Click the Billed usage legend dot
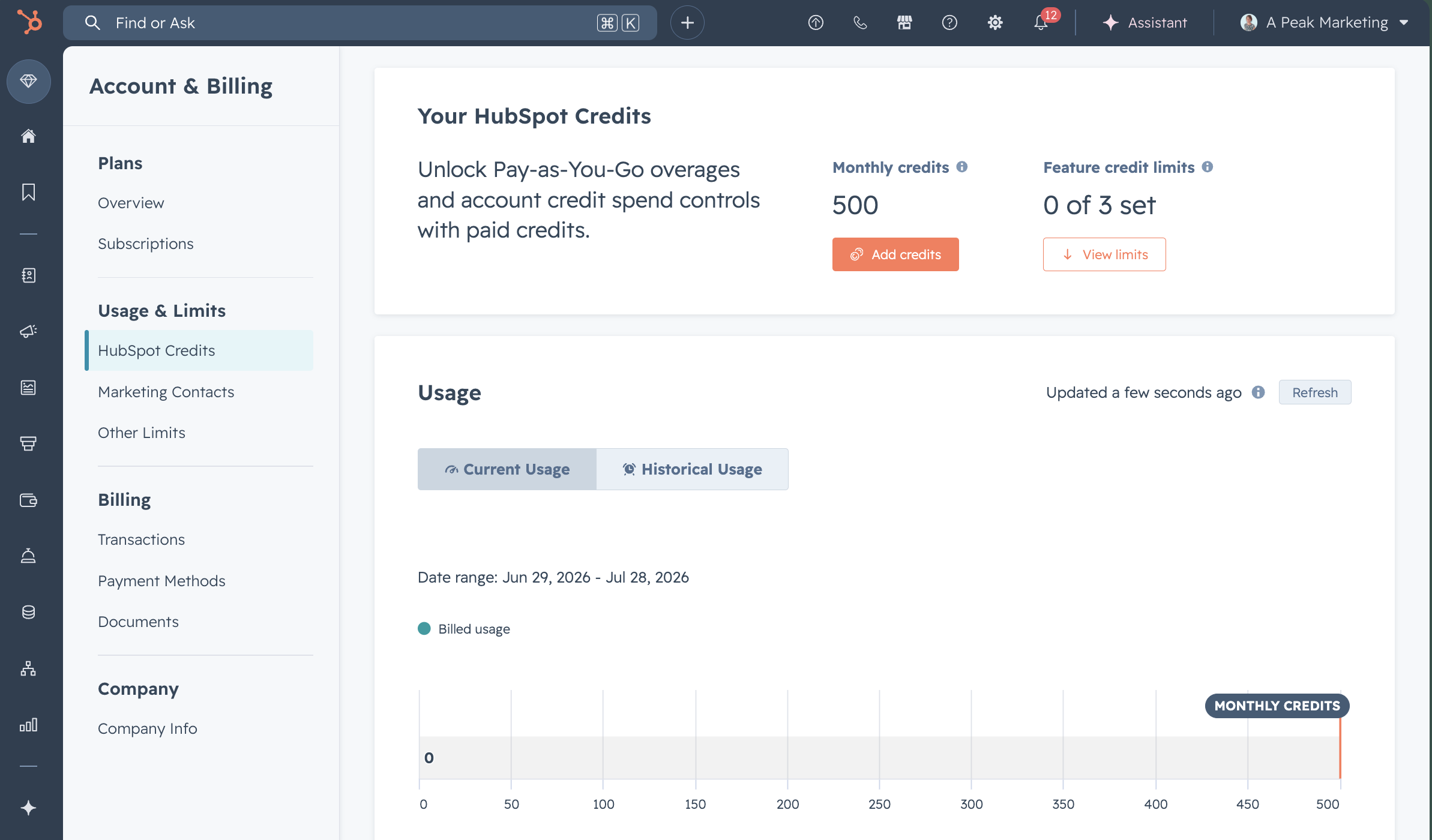1432x840 pixels. pos(424,628)
